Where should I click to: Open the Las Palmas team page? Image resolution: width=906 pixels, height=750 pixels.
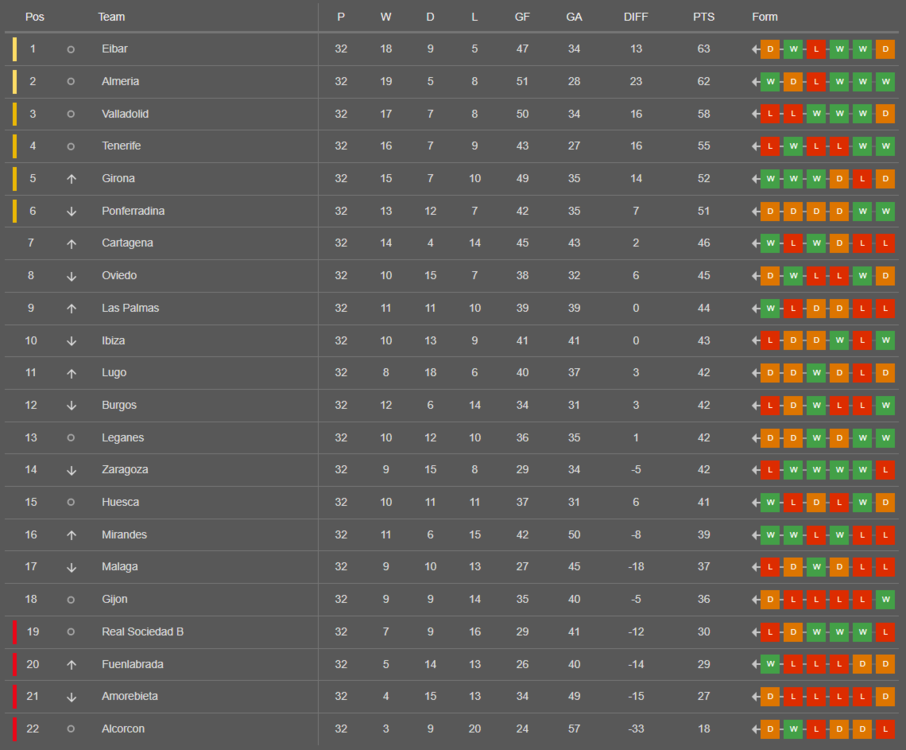point(130,308)
